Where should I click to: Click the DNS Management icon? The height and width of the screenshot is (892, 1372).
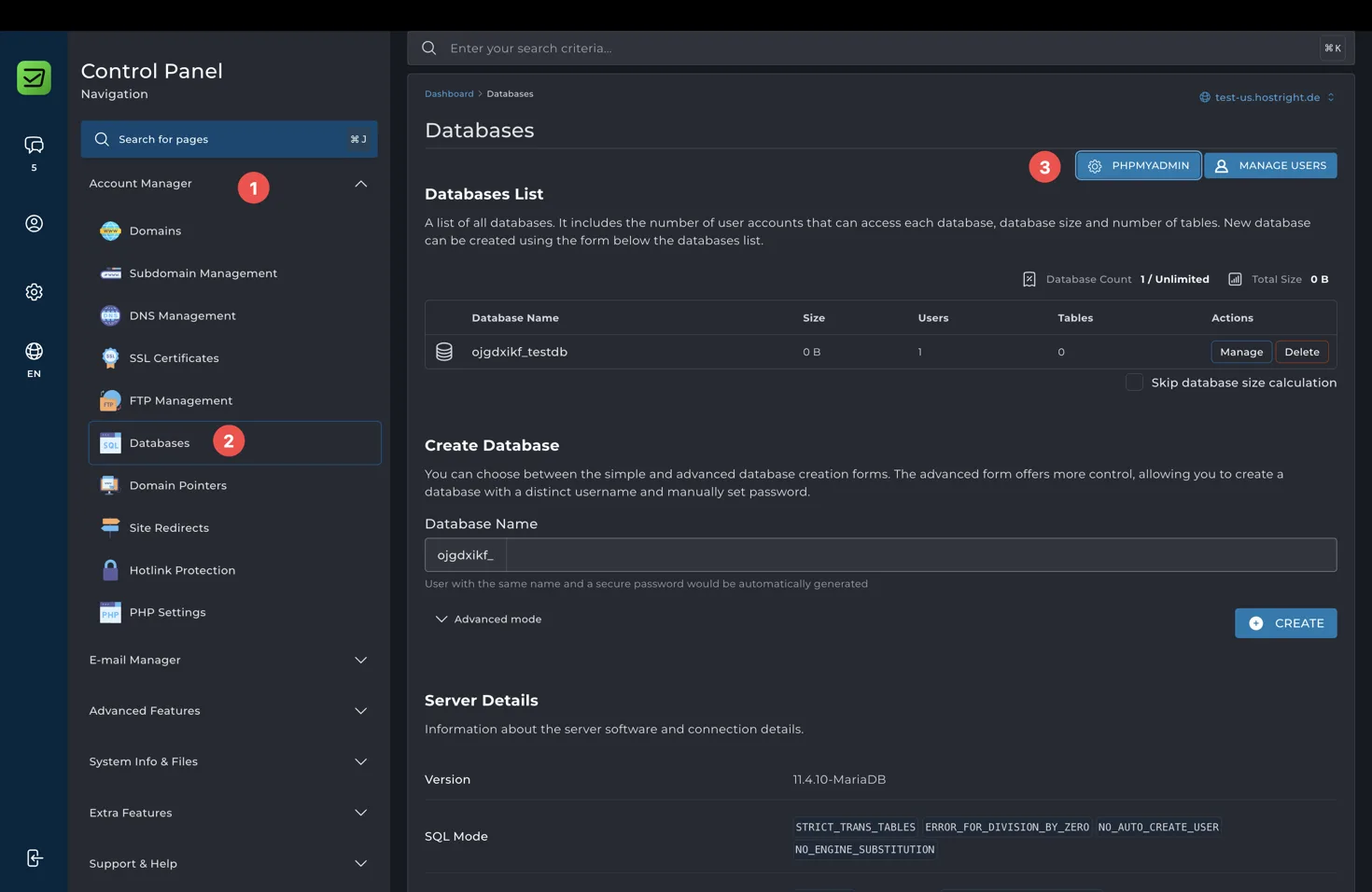point(110,315)
